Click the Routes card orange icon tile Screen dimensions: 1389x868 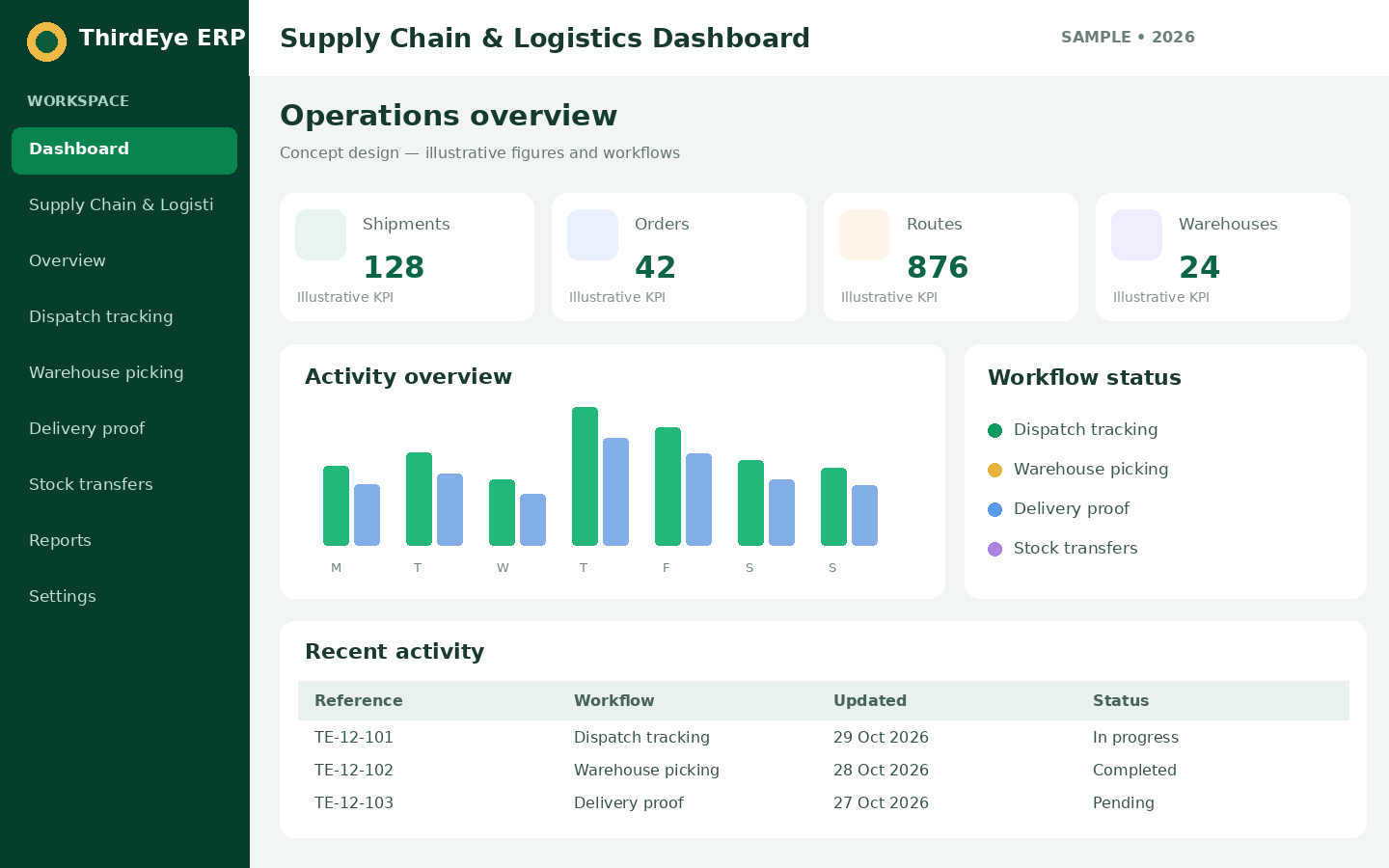[864, 234]
